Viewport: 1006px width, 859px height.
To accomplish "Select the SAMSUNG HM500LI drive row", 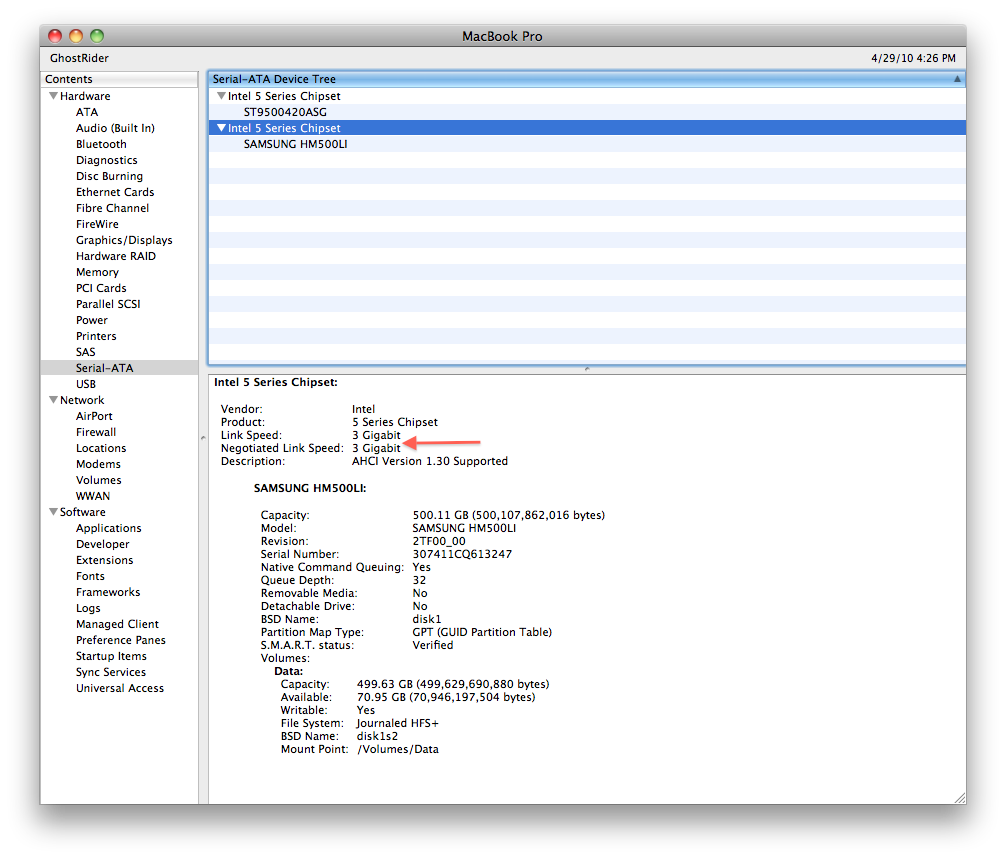I will point(586,144).
